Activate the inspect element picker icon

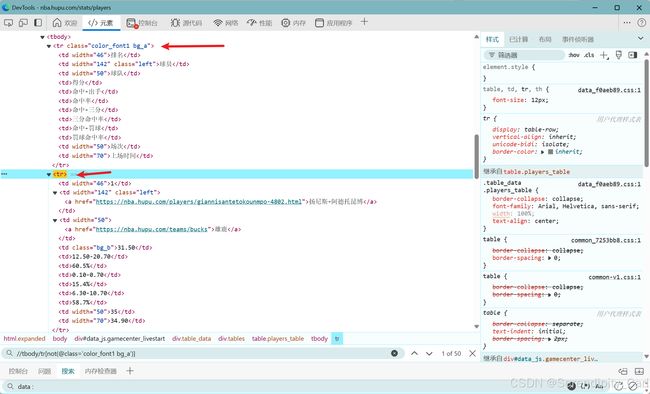click(x=8, y=22)
